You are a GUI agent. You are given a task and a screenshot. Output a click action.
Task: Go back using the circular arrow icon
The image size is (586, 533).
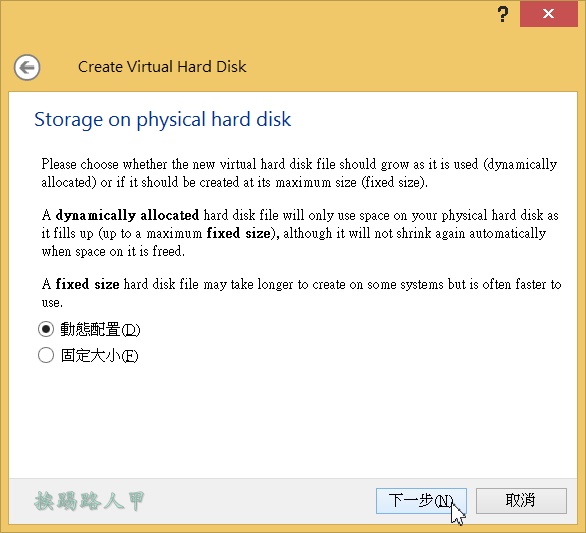click(x=27, y=68)
